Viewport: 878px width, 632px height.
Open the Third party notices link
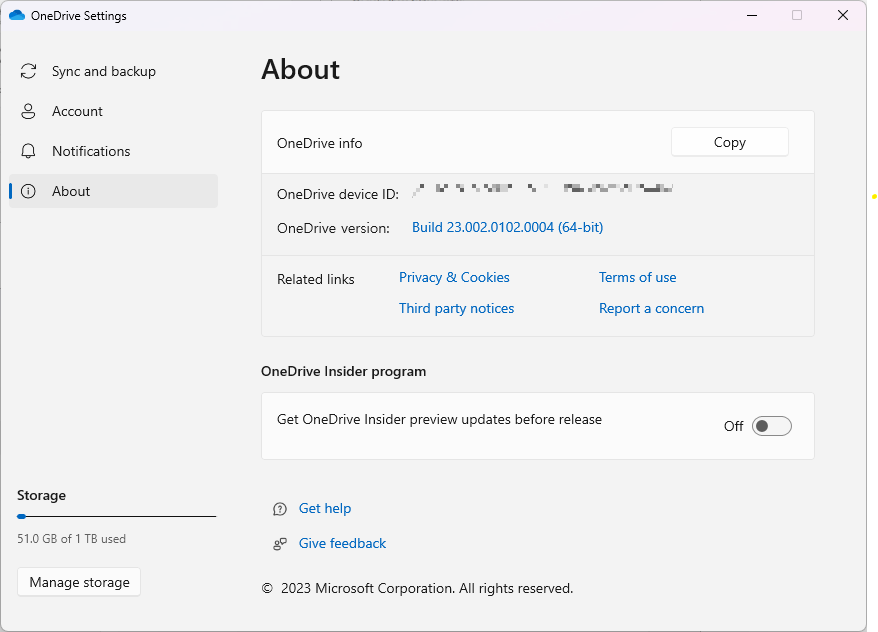tap(456, 308)
